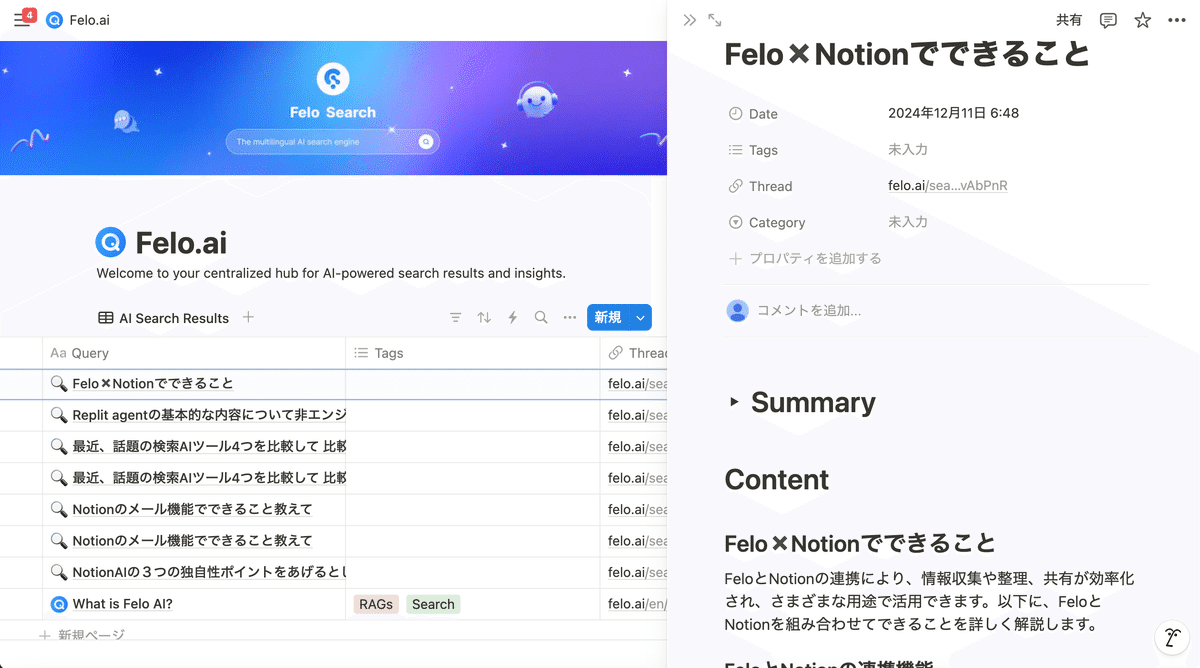Search the AI Search Results database
The width and height of the screenshot is (1200, 668).
541,318
